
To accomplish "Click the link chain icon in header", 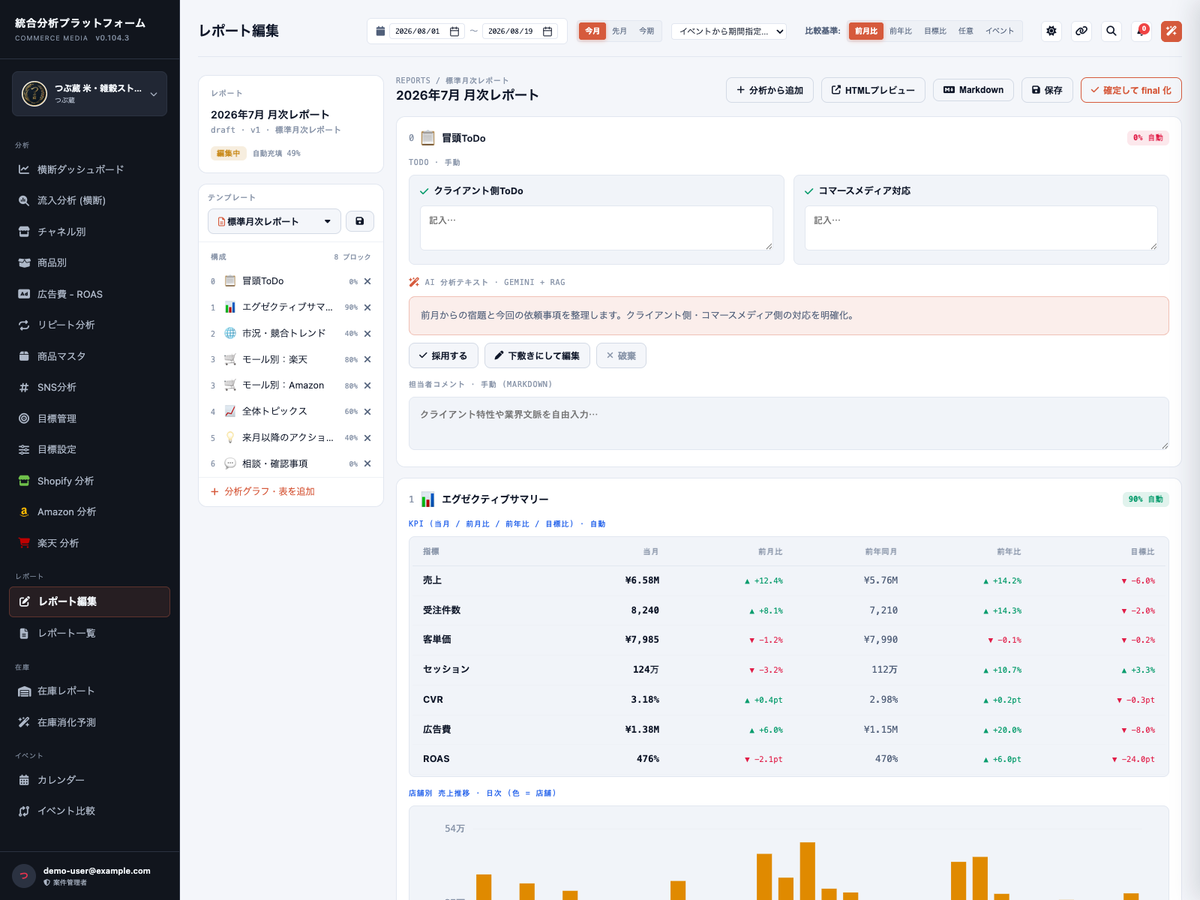I will pyautogui.click(x=1081, y=31).
